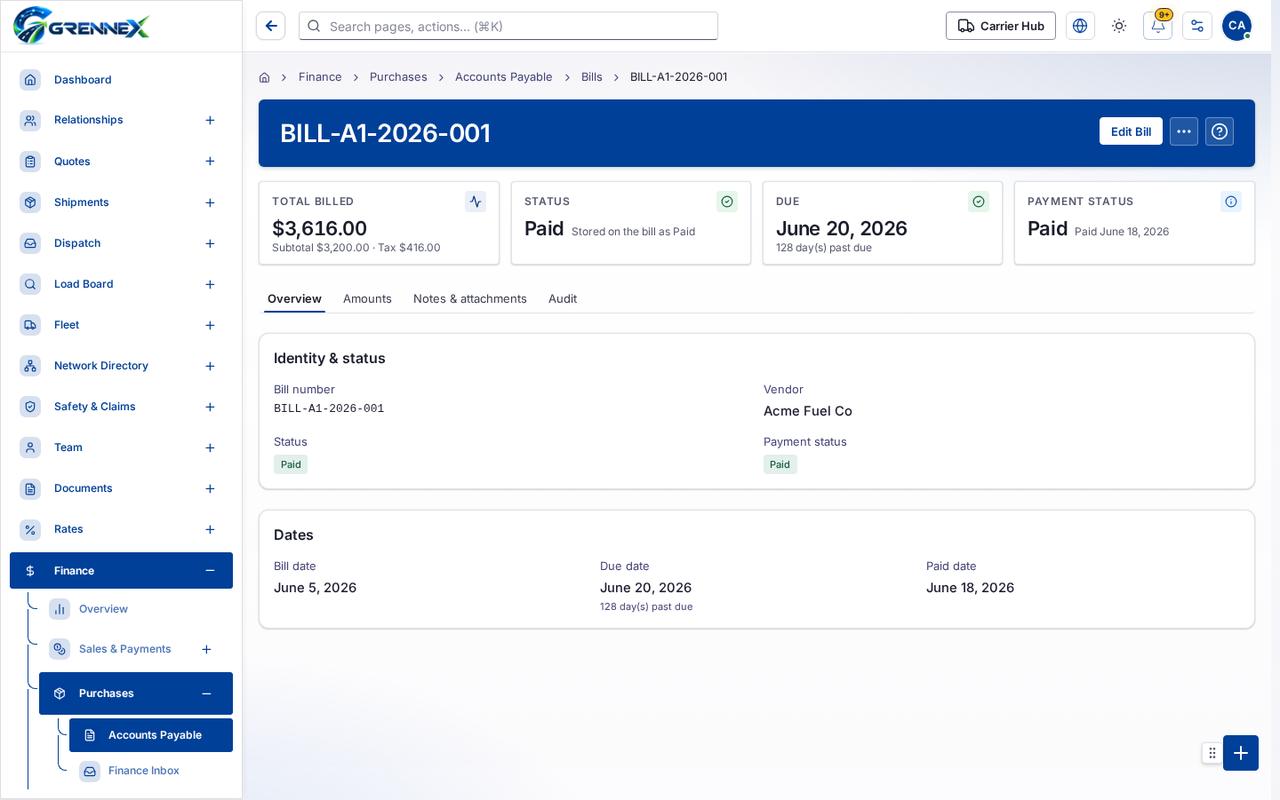Click the home breadcrumb icon
Screen dimensions: 1280x800
coord(264,77)
